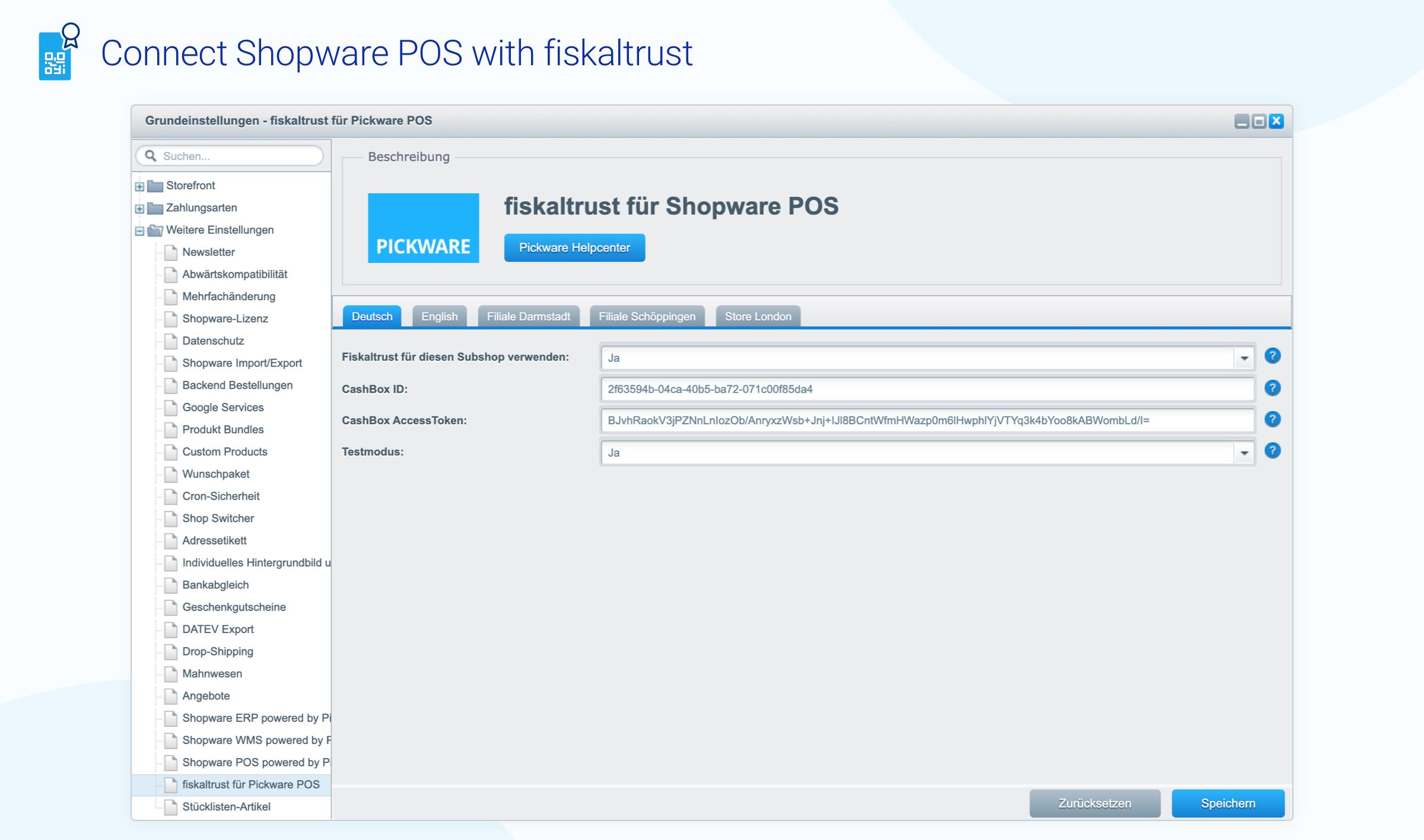Click into the CashBox AccessToken field
1424x840 pixels.
tap(927, 421)
